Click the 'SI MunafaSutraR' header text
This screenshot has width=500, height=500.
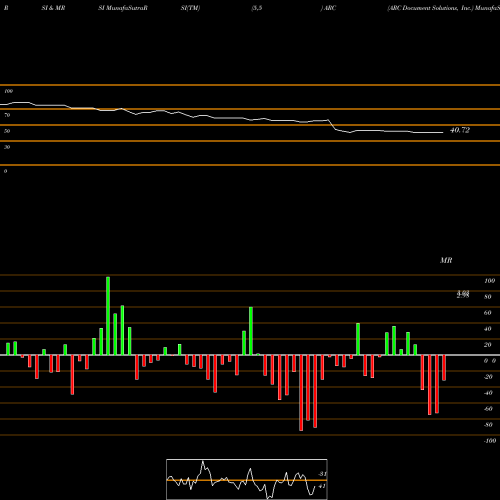click(x=123, y=8)
